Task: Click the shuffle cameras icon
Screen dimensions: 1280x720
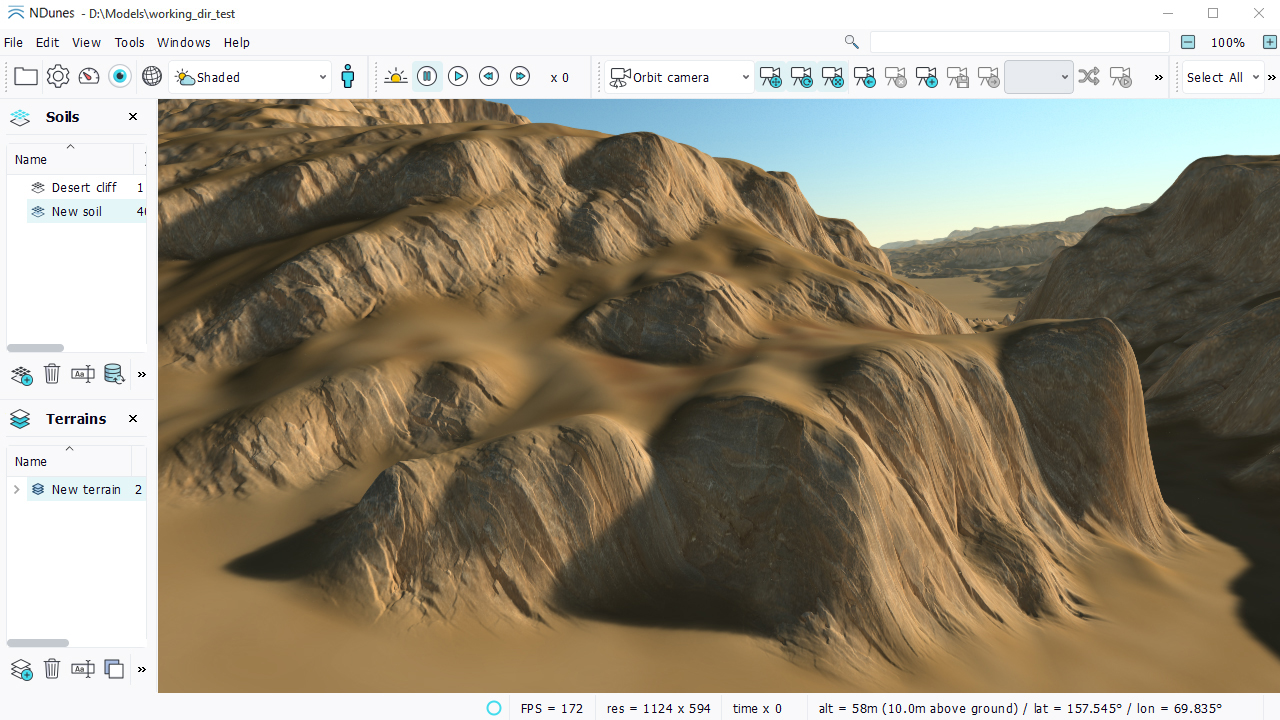Action: click(x=1089, y=77)
